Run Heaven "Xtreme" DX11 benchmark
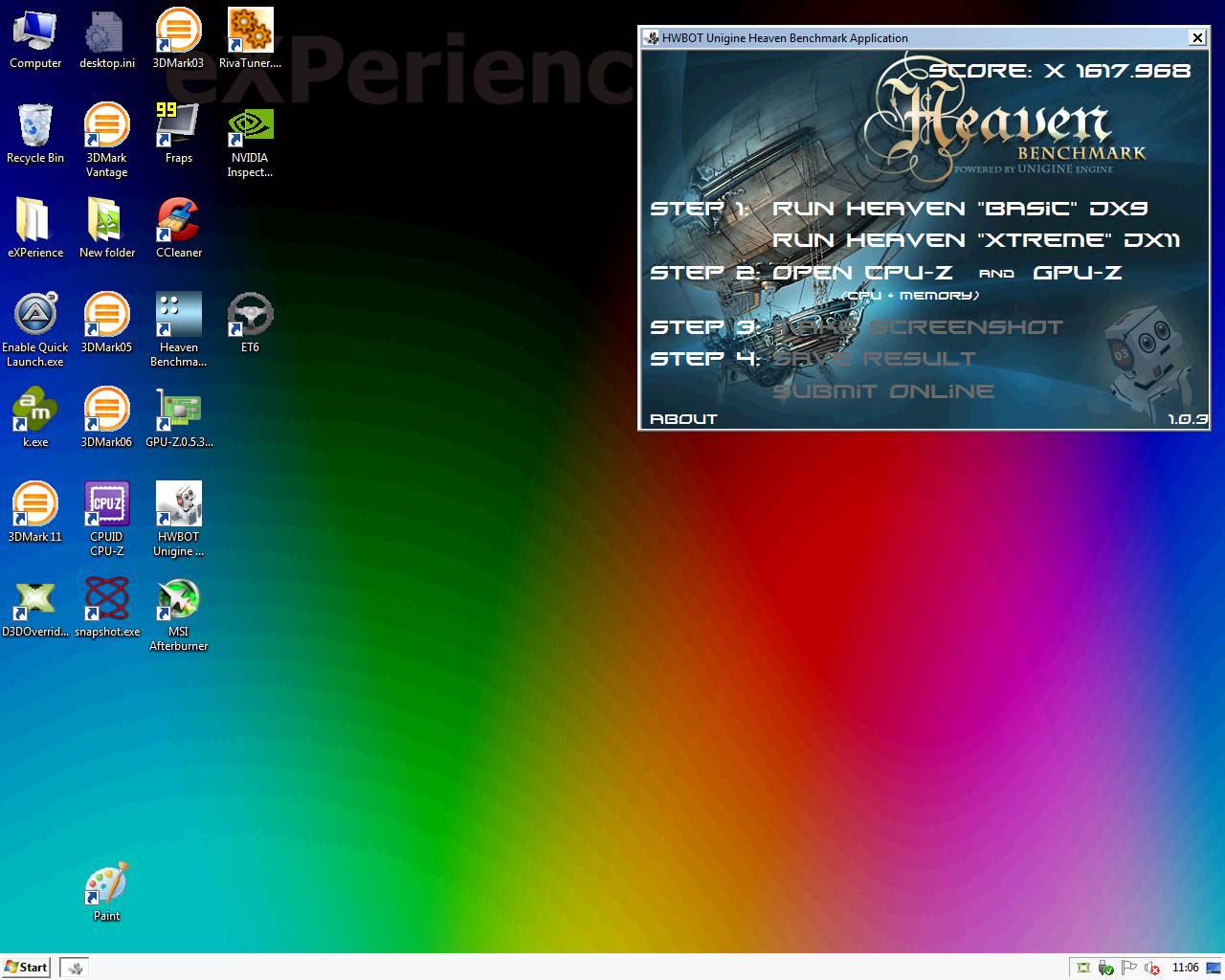The height and width of the screenshot is (980, 1225). pos(976,240)
